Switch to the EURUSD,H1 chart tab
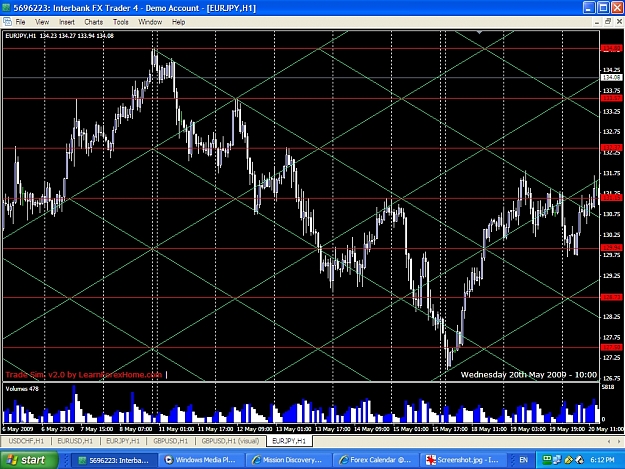 pos(75,441)
